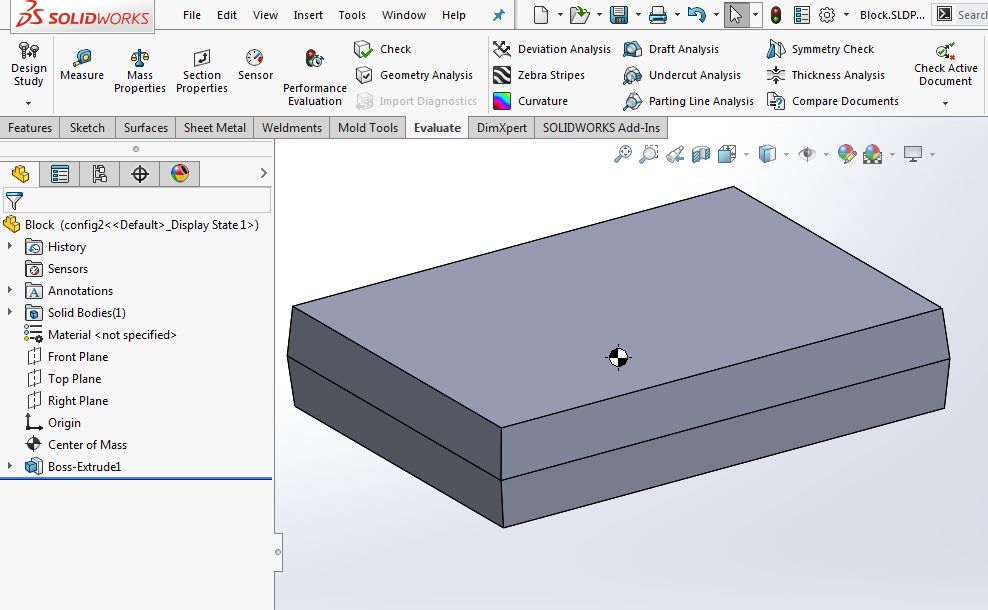Toggle Hide/Show Items eye icon
Image resolution: width=988 pixels, height=610 pixels.
[807, 154]
